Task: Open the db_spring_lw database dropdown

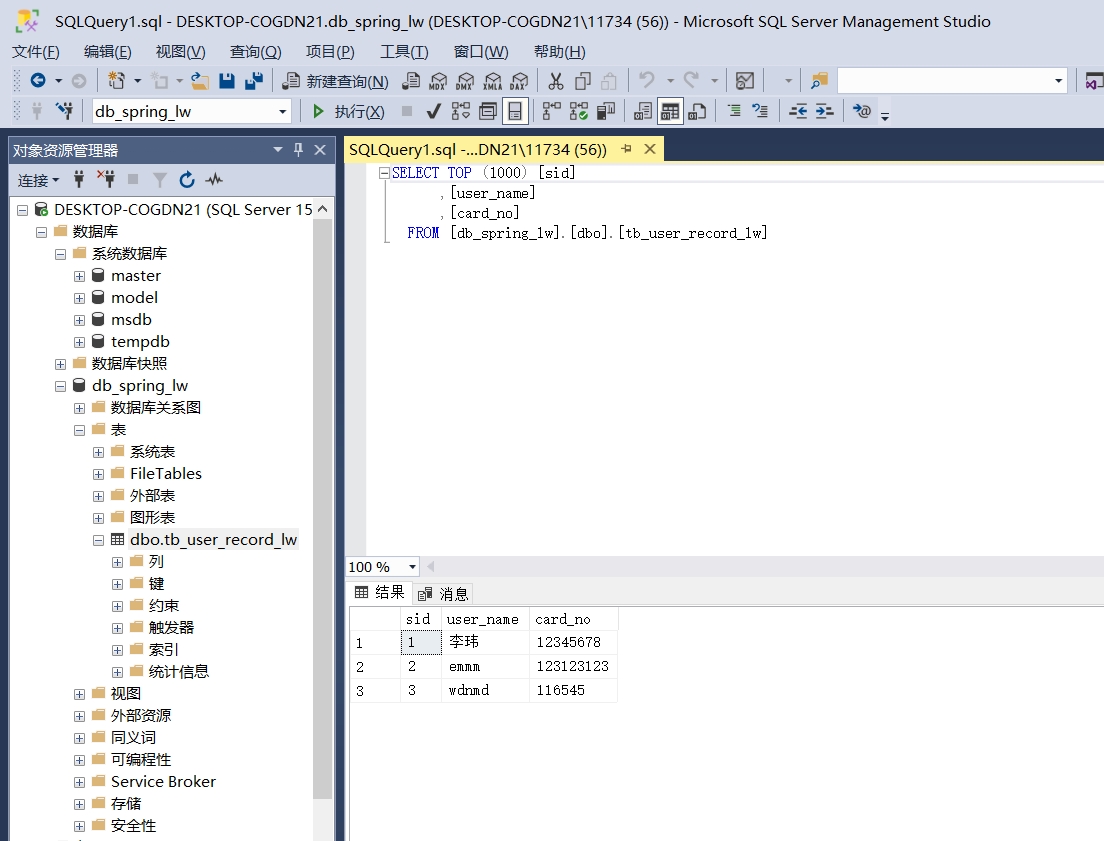Action: 282,111
